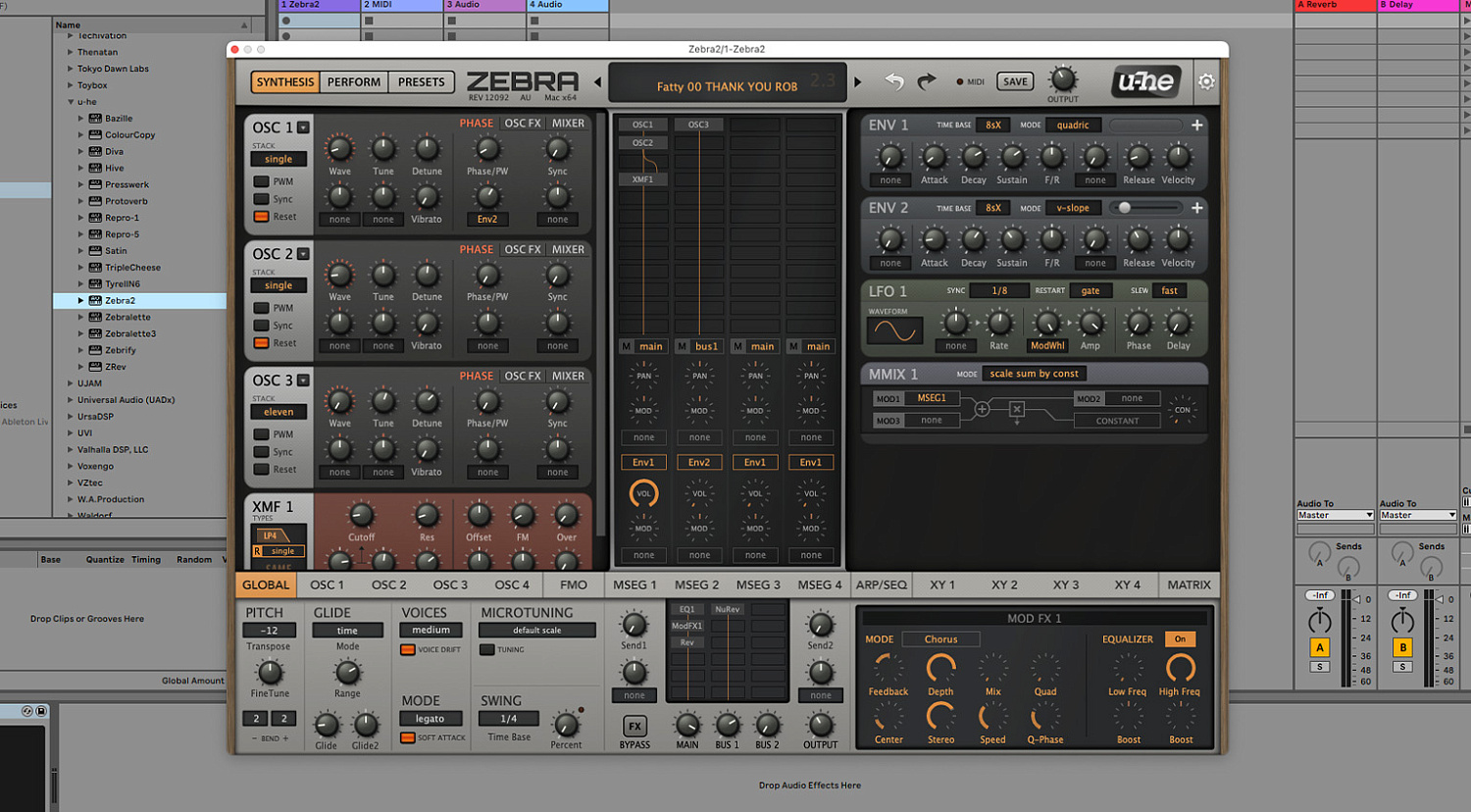Click the preset name 'Fatty 00 THANK YOU ROB'
The image size is (1471, 812).
pyautogui.click(x=727, y=86)
